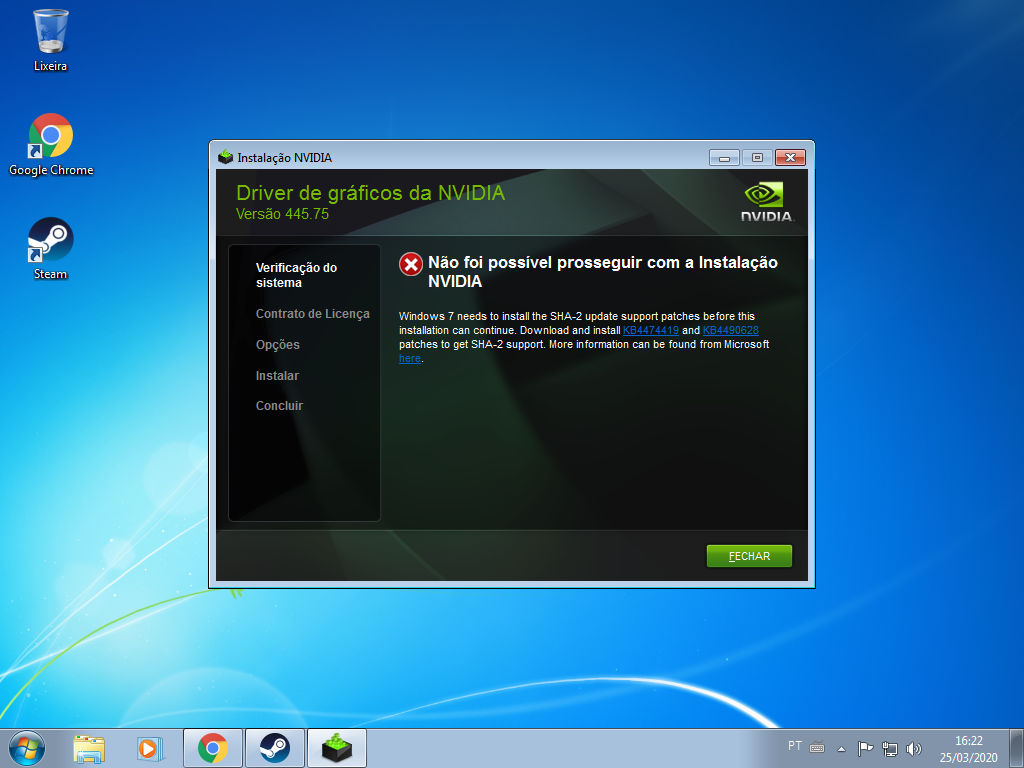Click Show desktop button at taskbar end

click(1016, 748)
